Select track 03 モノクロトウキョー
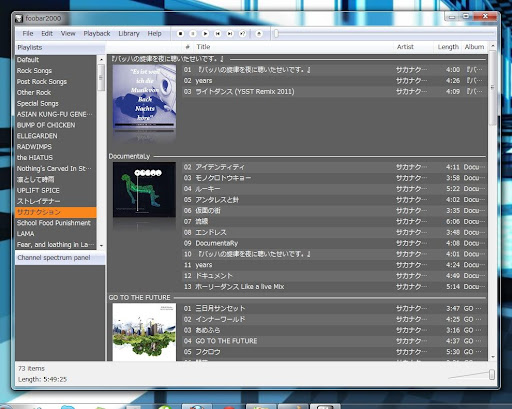 pyautogui.click(x=334, y=178)
